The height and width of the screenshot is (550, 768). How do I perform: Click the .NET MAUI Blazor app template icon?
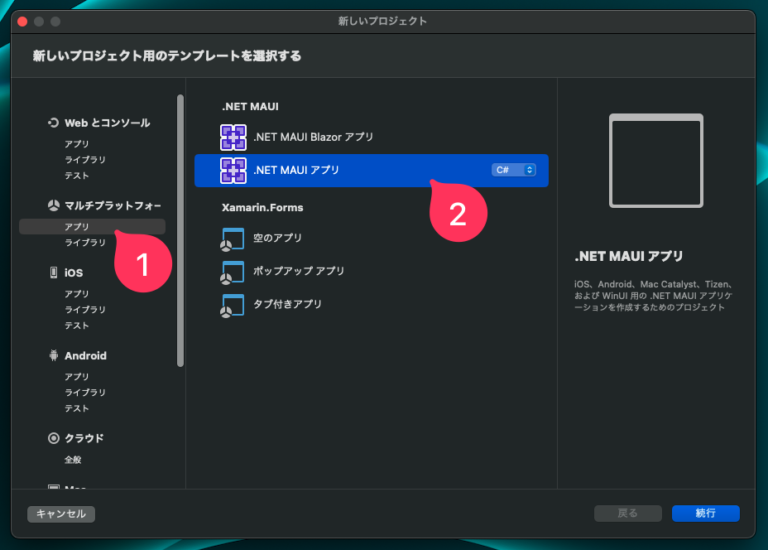pyautogui.click(x=233, y=137)
